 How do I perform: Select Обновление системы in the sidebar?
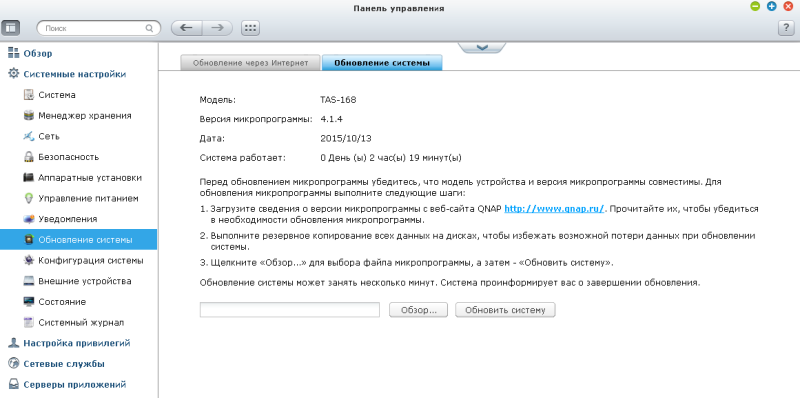(x=79, y=239)
